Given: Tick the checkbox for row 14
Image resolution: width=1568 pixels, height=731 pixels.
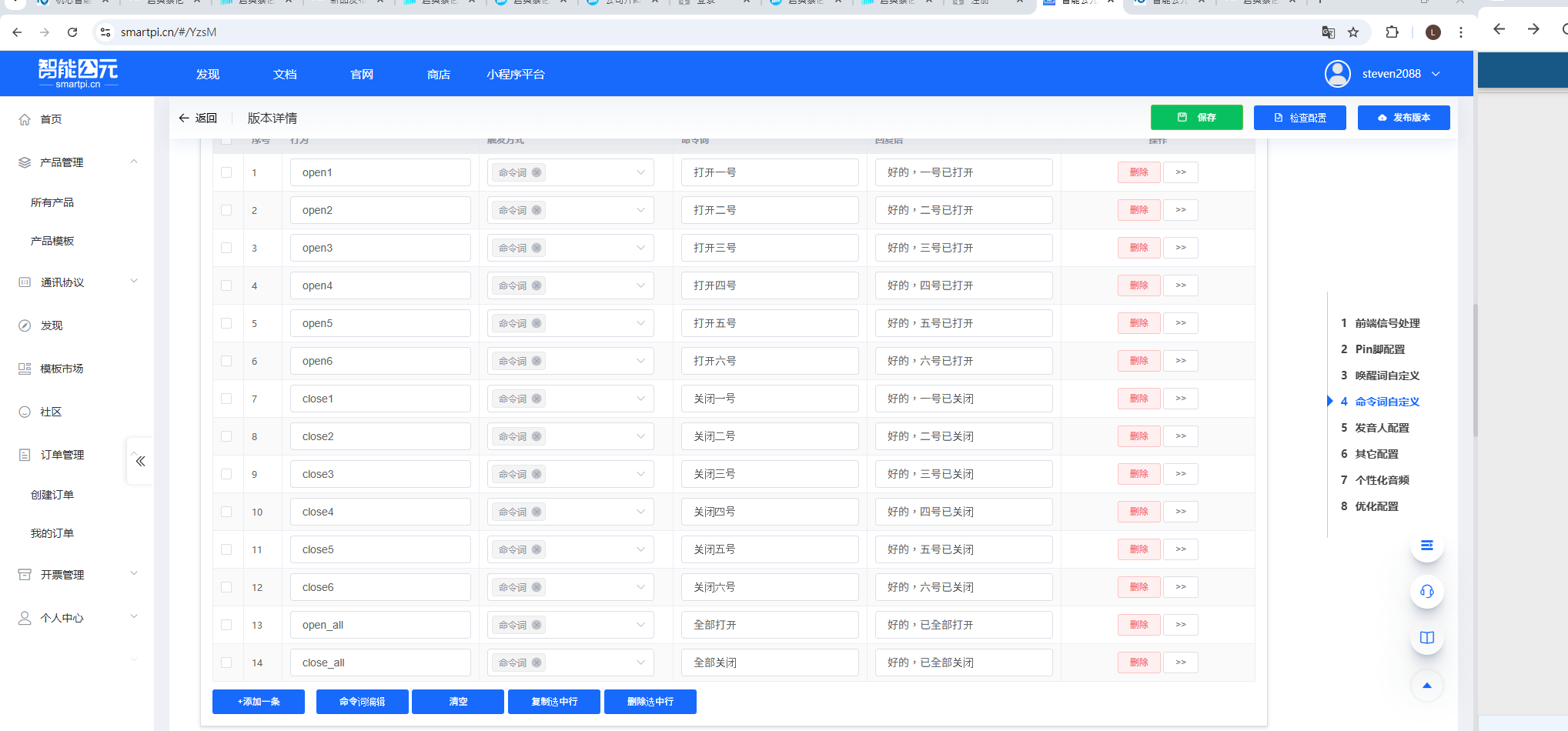Looking at the screenshot, I should [x=226, y=663].
